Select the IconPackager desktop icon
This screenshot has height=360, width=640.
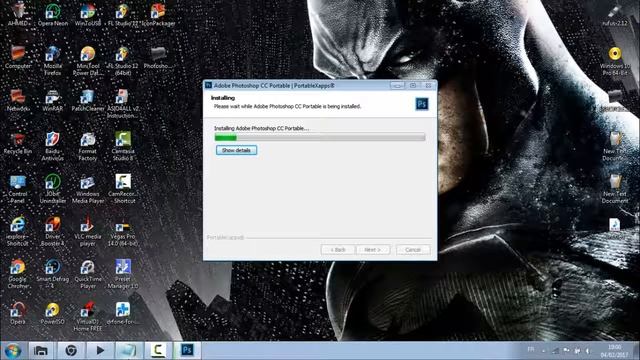point(158,15)
